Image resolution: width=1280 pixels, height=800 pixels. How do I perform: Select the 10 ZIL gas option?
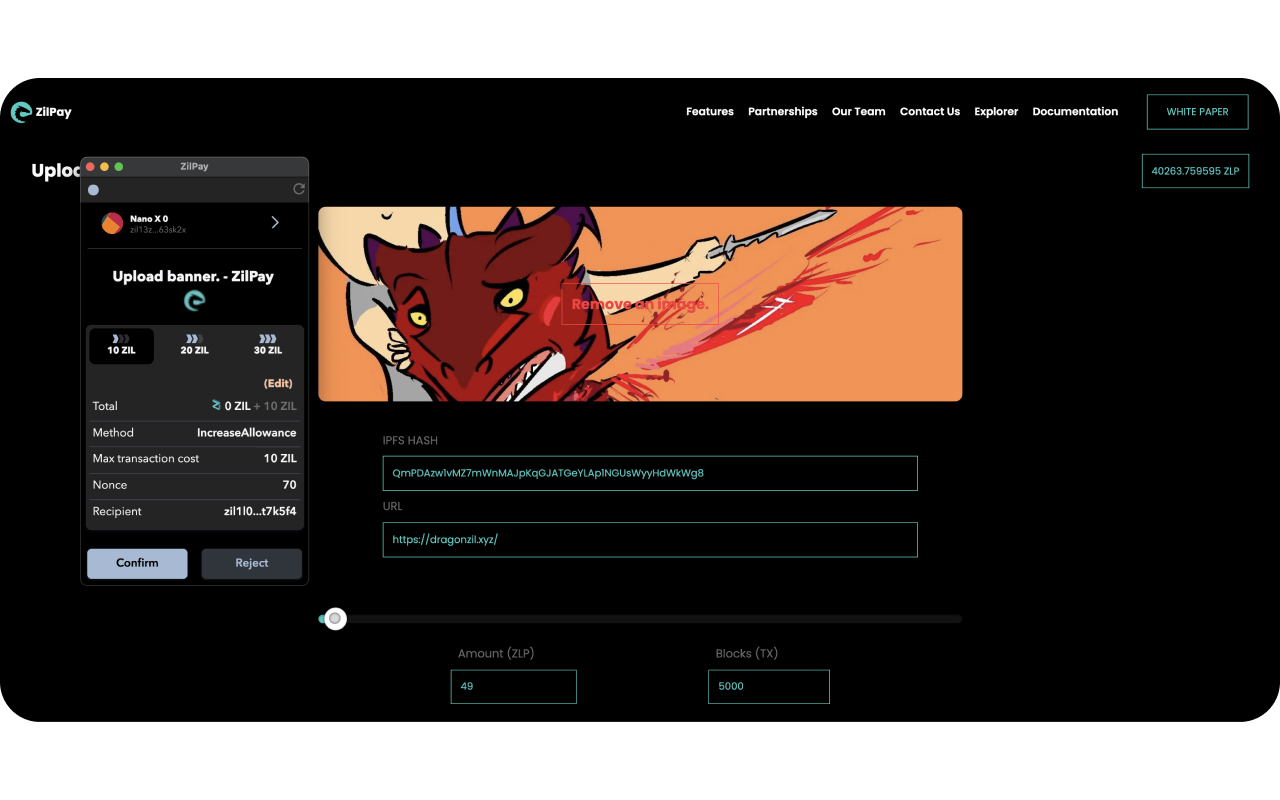click(121, 345)
